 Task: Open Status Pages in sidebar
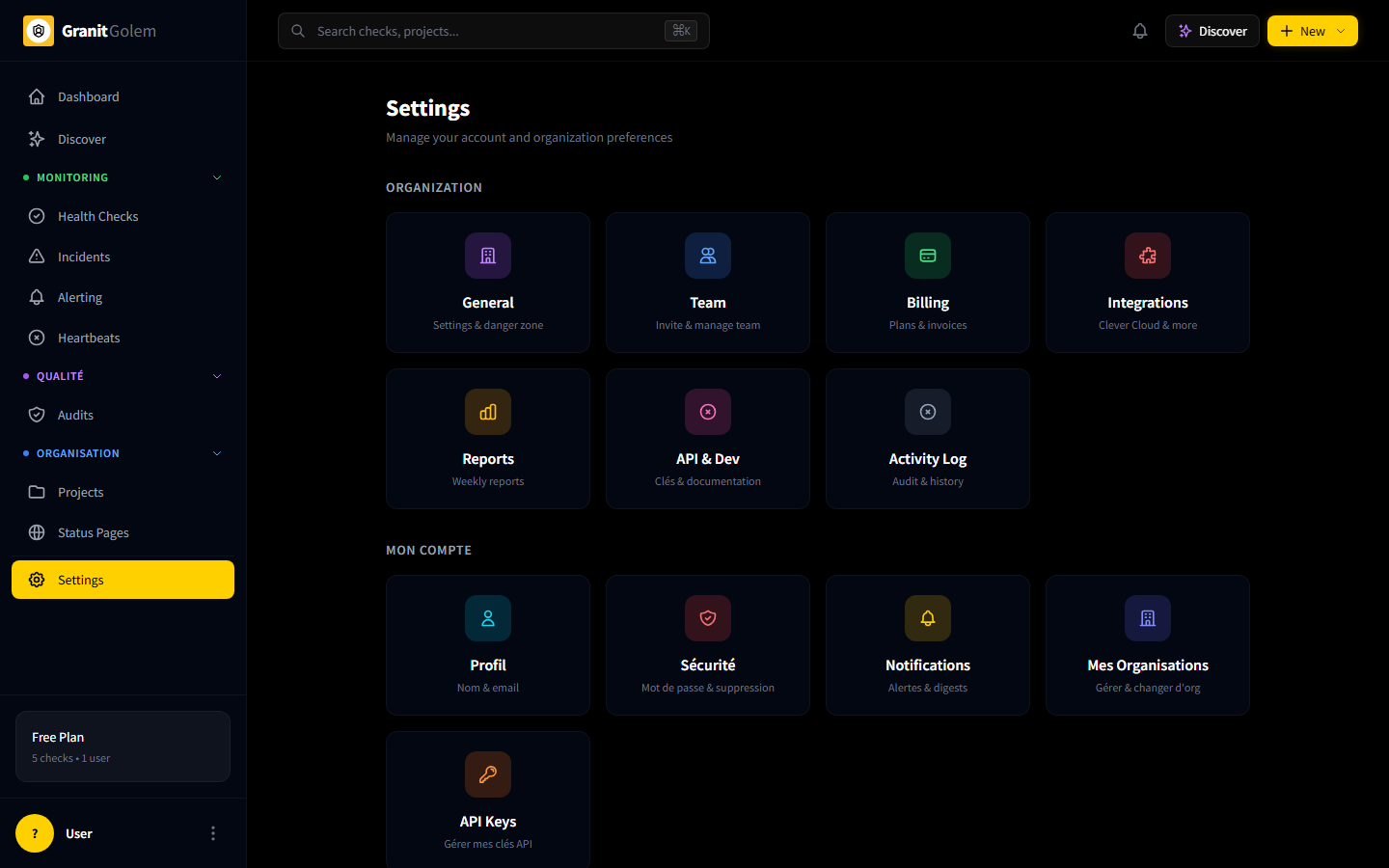[x=123, y=532]
